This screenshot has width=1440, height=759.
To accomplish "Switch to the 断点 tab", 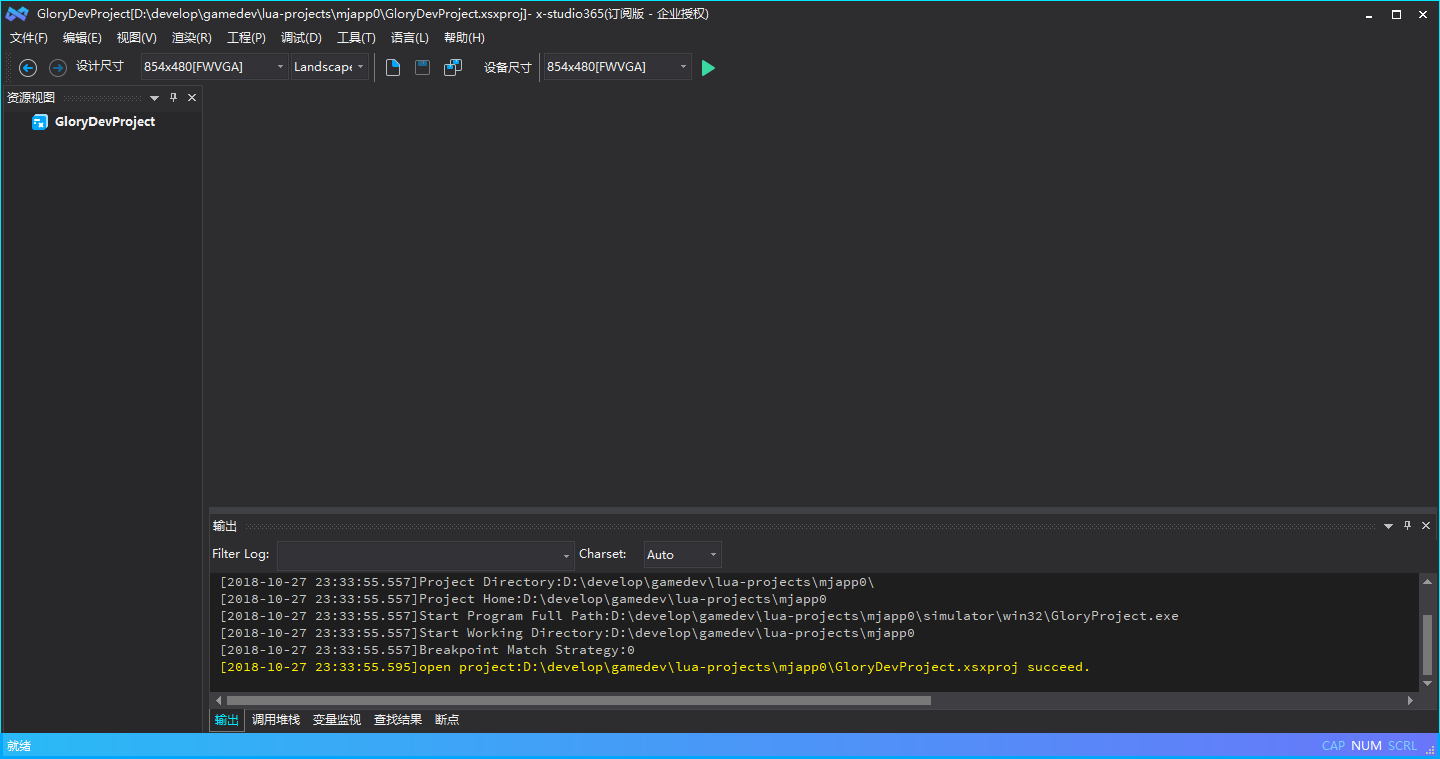I will [447, 720].
